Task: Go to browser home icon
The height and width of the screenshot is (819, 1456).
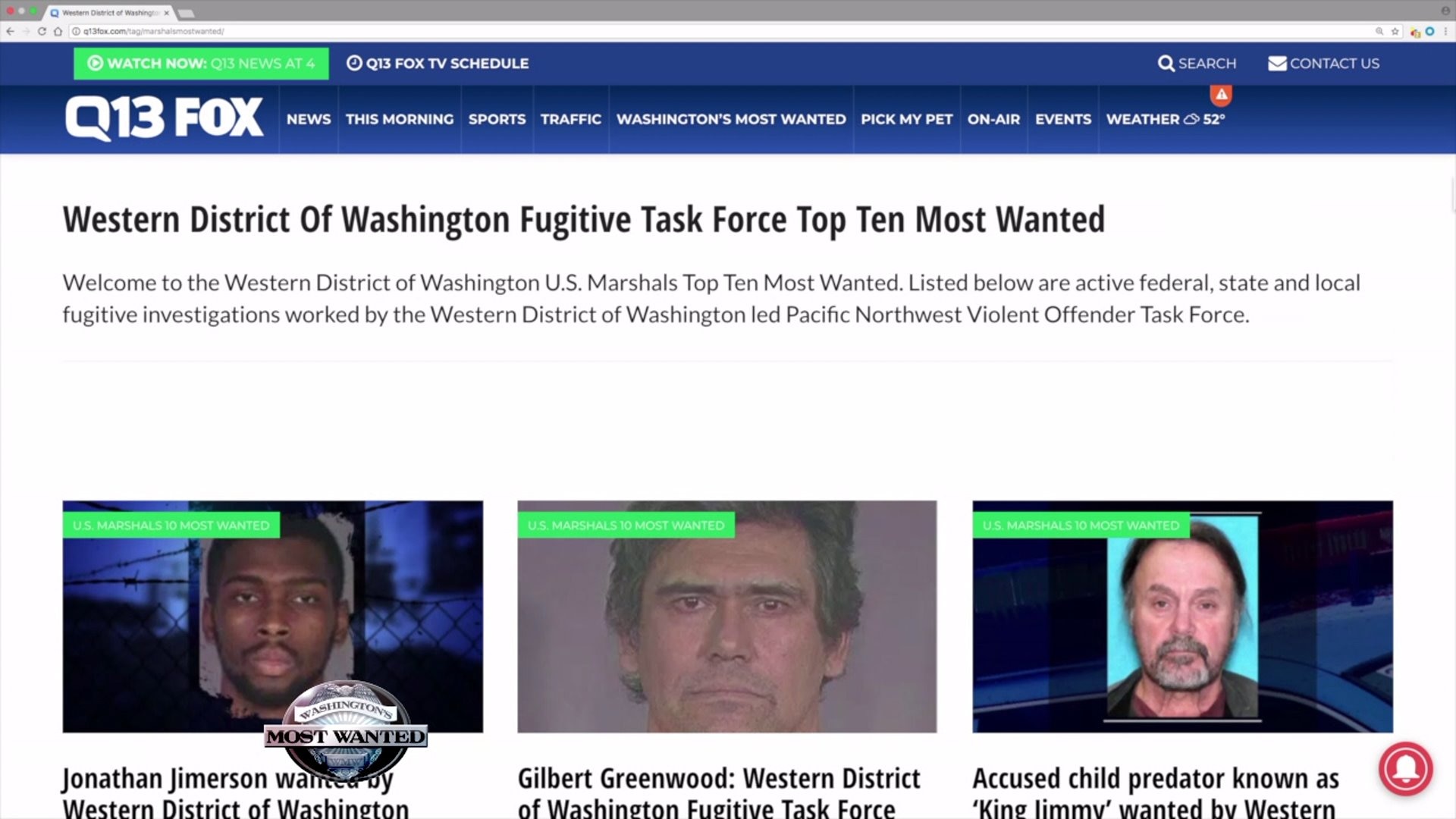Action: pyautogui.click(x=58, y=31)
